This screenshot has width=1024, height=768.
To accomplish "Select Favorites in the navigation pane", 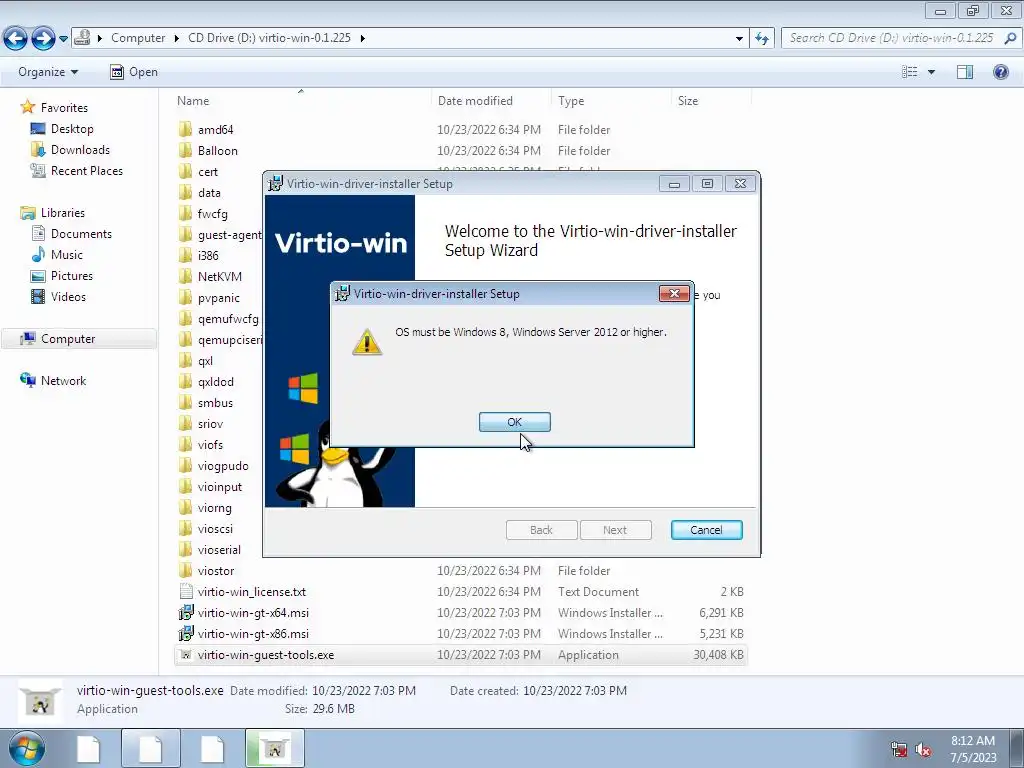I will 64,108.
